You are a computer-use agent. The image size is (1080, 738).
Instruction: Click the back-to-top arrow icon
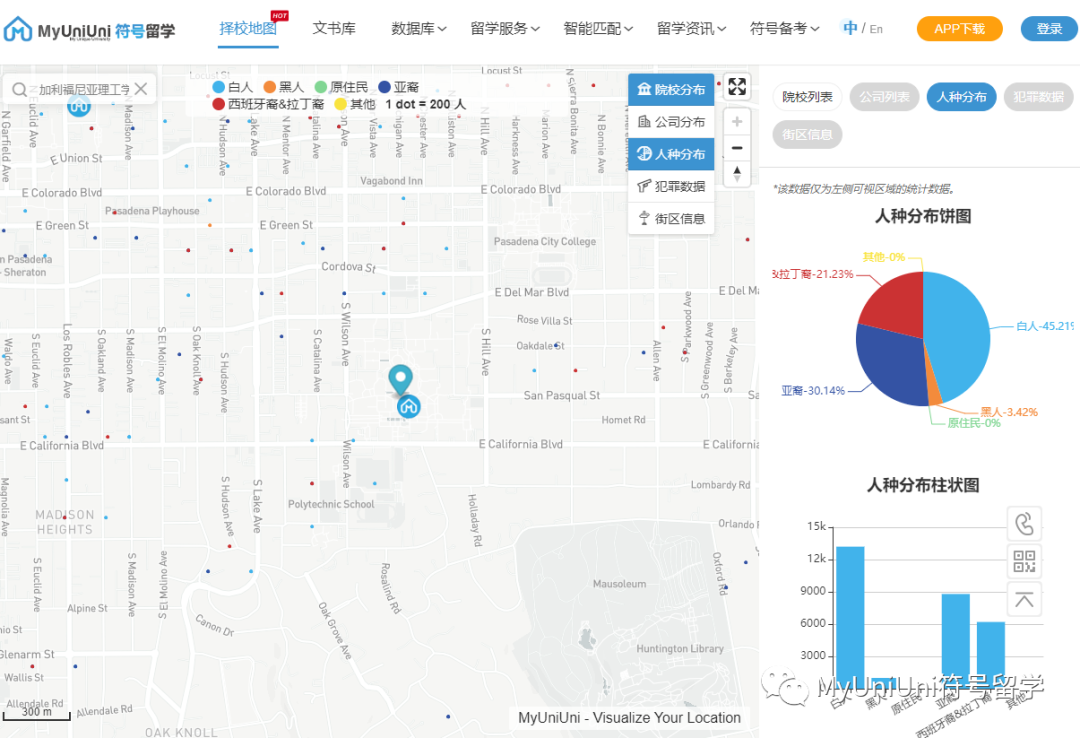[x=1024, y=599]
